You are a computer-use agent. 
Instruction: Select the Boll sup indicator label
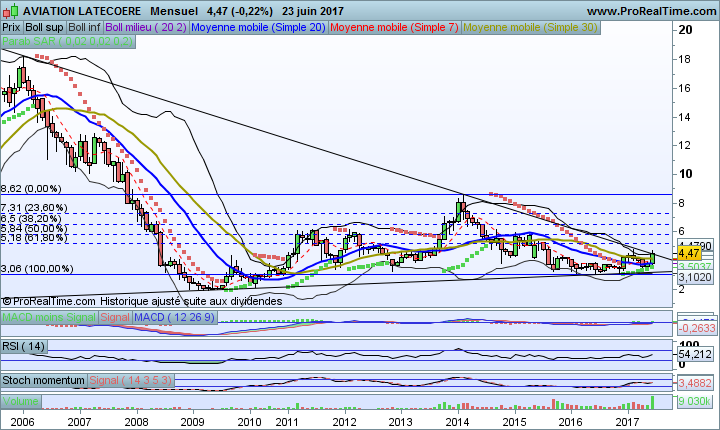coord(44,28)
